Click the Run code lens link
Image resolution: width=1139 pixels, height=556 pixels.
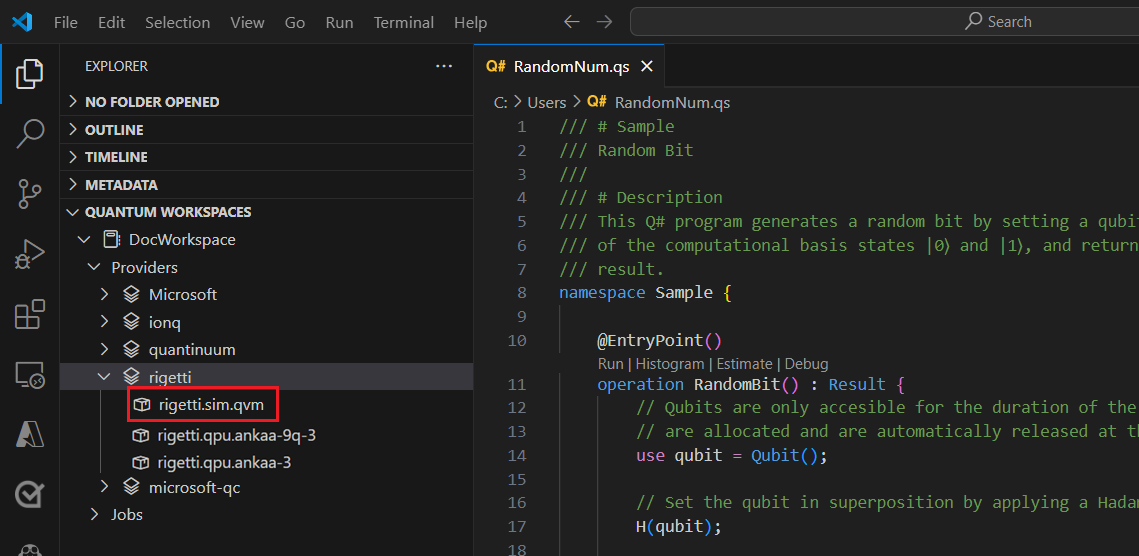[x=609, y=364]
